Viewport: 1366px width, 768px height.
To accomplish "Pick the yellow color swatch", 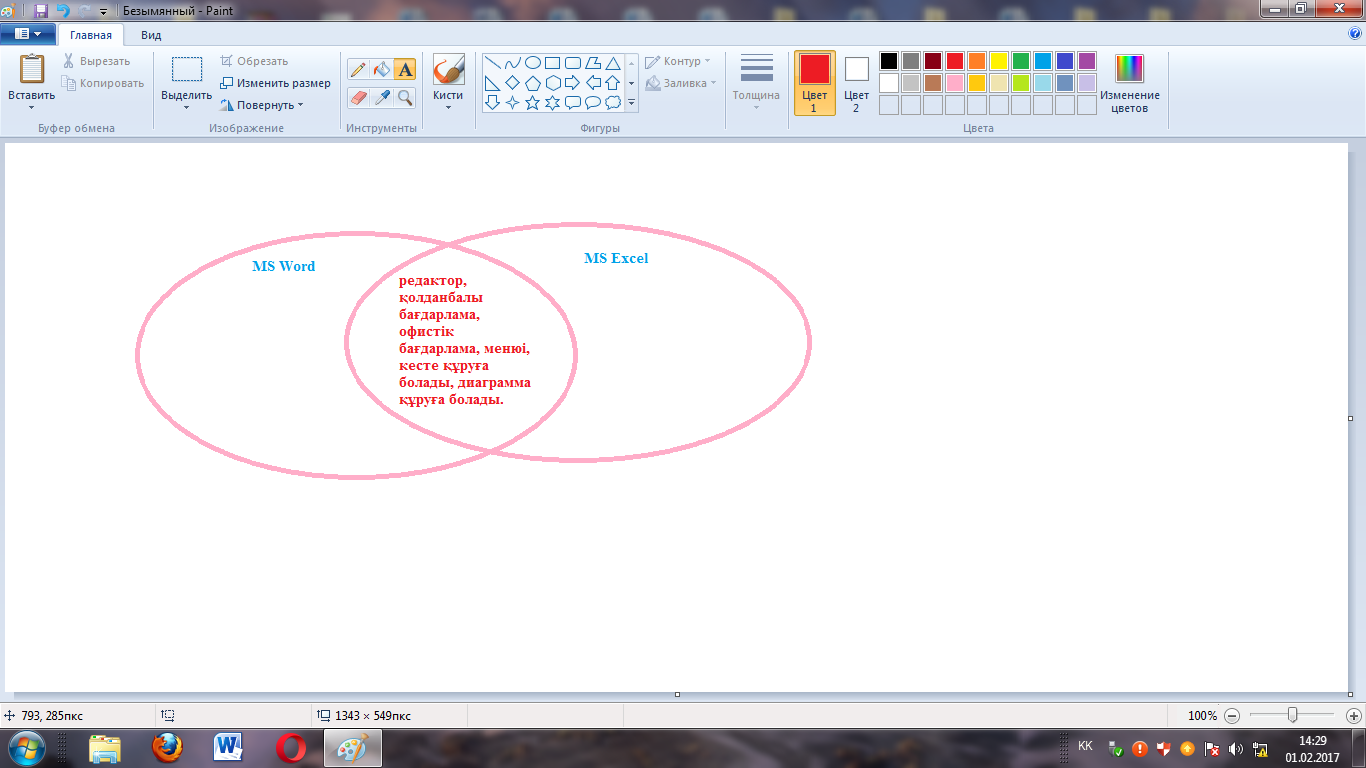I will (x=999, y=61).
